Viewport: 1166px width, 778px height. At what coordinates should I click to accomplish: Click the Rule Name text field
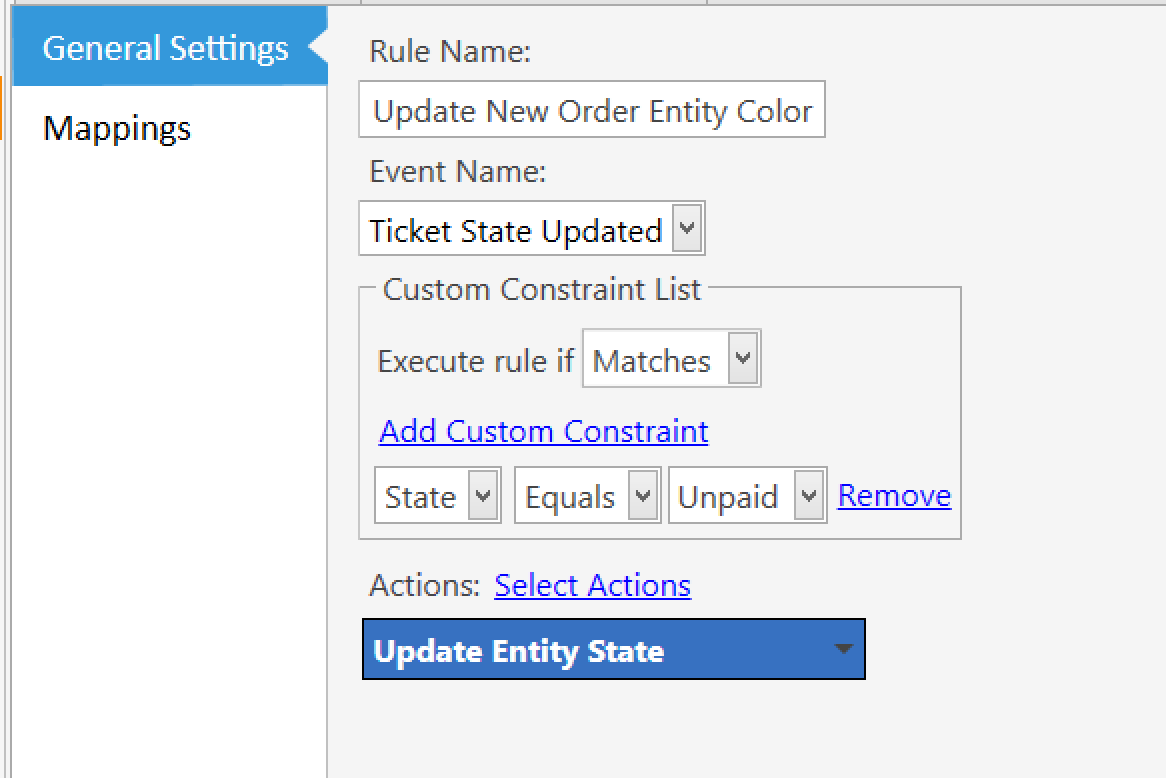[592, 109]
